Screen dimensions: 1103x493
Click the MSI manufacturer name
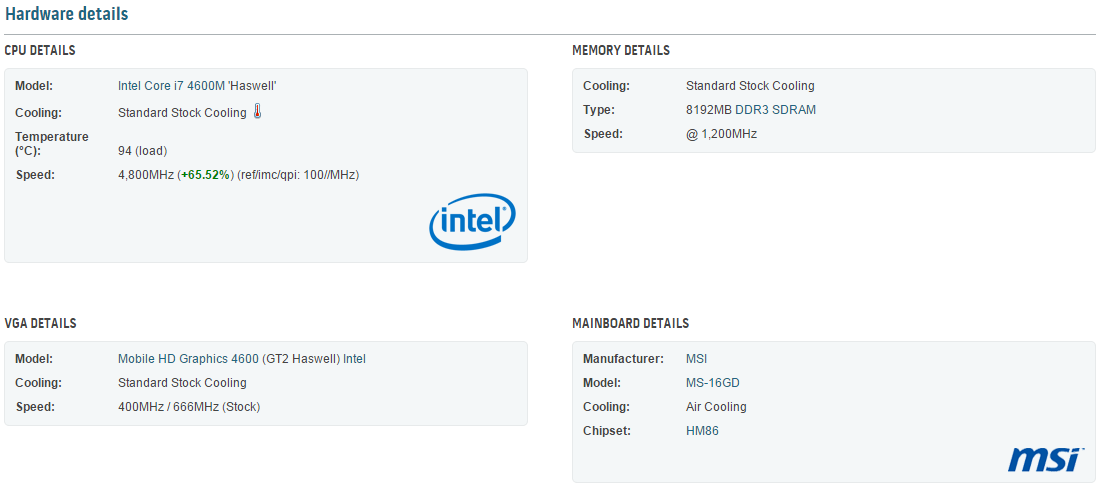697,359
